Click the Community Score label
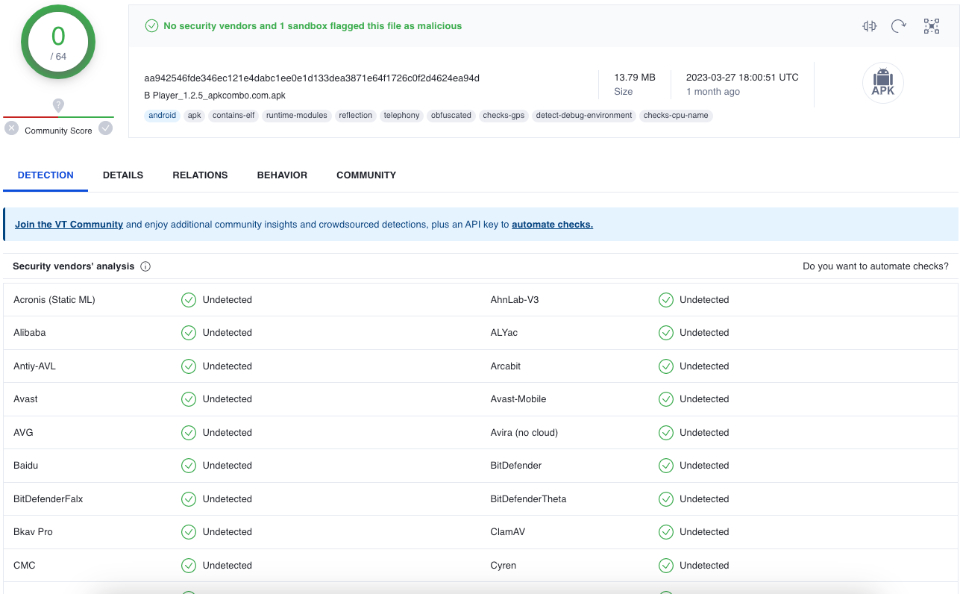This screenshot has height=594, width=960. [58, 130]
